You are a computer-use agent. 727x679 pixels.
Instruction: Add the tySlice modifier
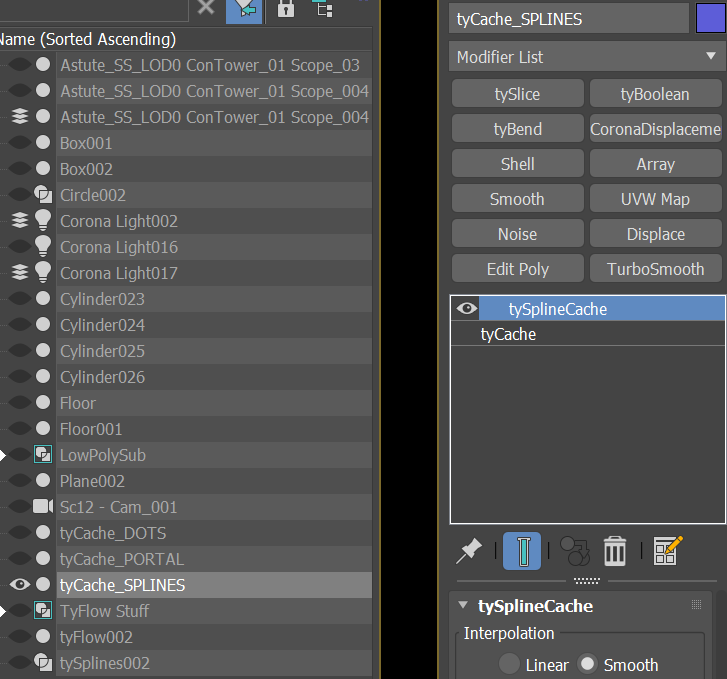pyautogui.click(x=517, y=94)
